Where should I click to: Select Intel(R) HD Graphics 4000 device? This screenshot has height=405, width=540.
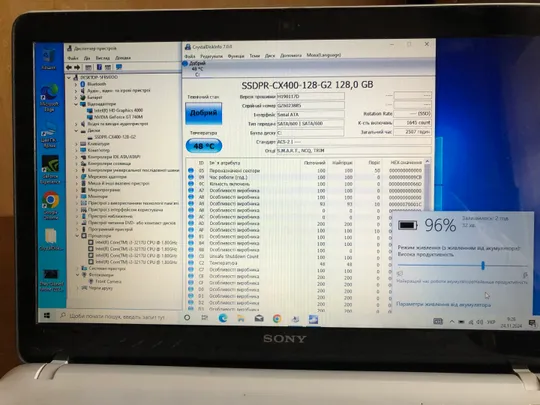click(x=115, y=111)
